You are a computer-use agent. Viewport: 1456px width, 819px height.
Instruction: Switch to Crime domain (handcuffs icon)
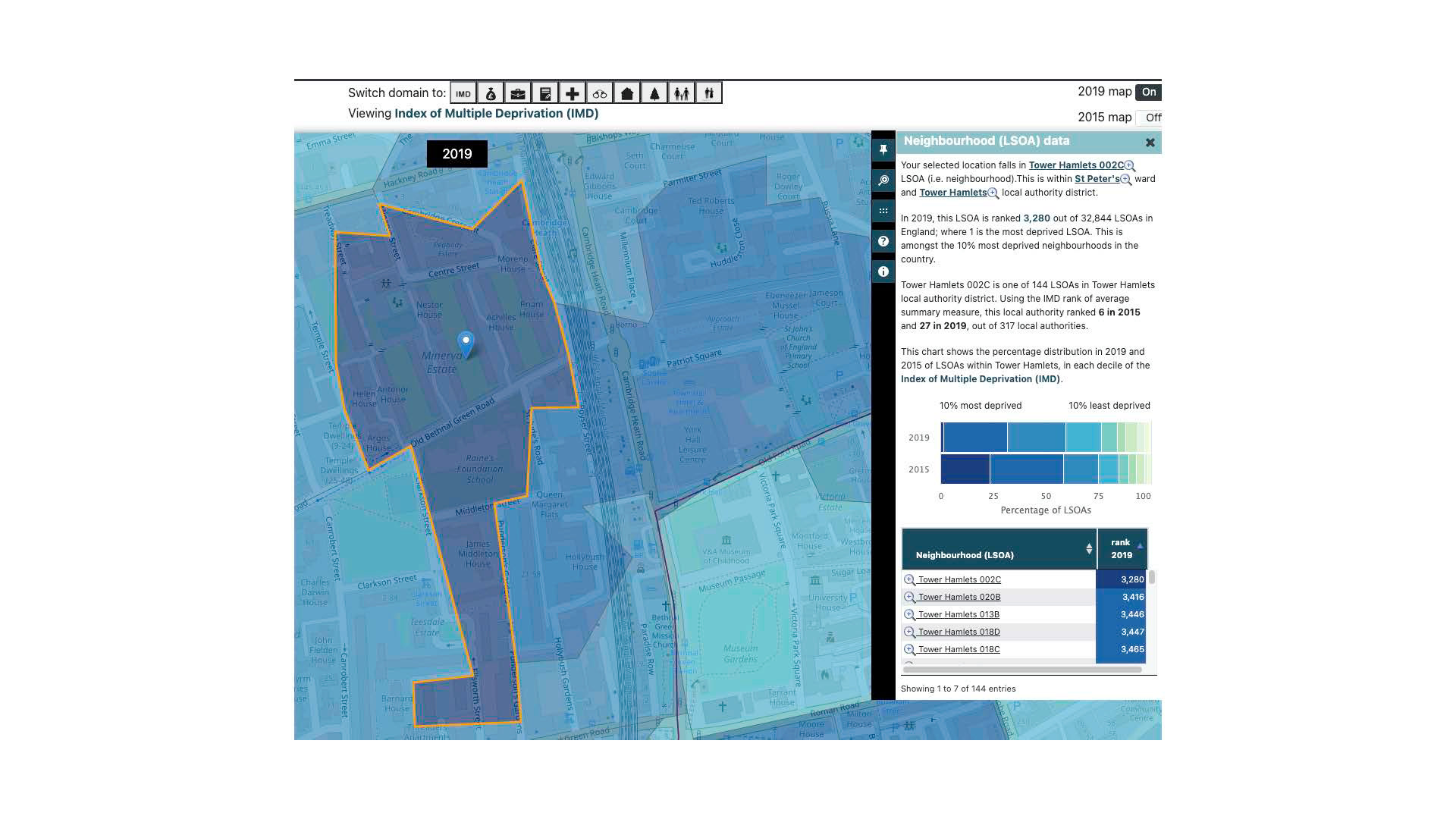600,93
